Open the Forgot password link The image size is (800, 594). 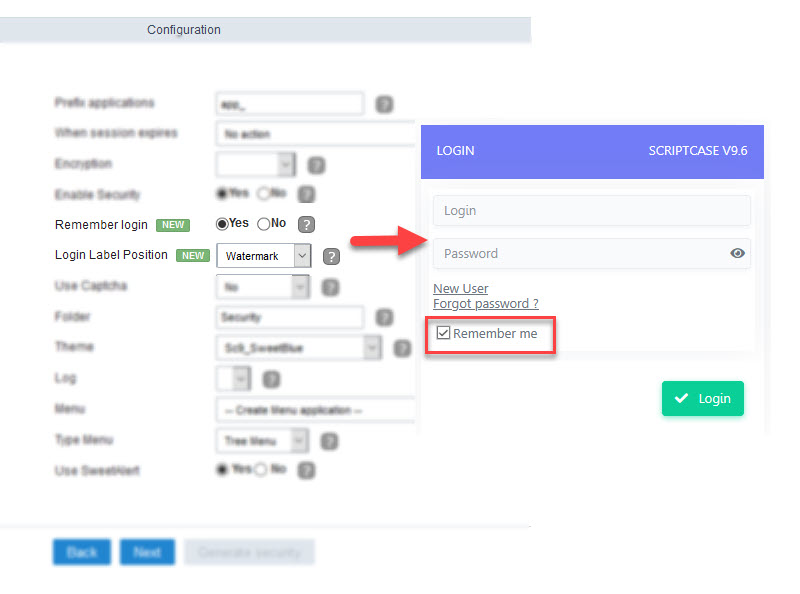(x=486, y=304)
